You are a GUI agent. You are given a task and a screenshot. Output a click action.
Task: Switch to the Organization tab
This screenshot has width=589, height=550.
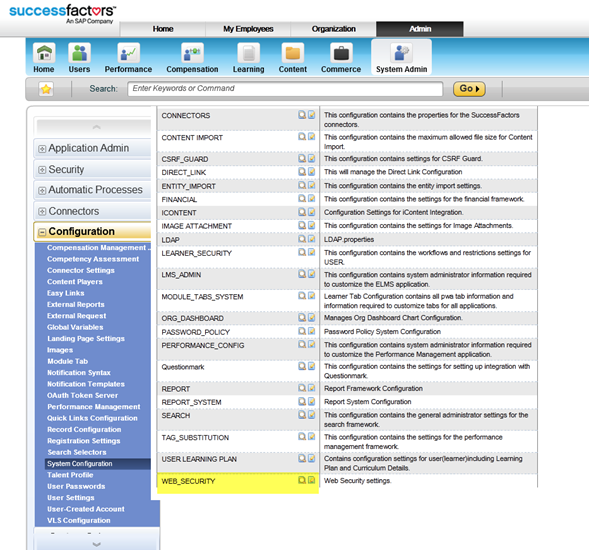click(333, 29)
